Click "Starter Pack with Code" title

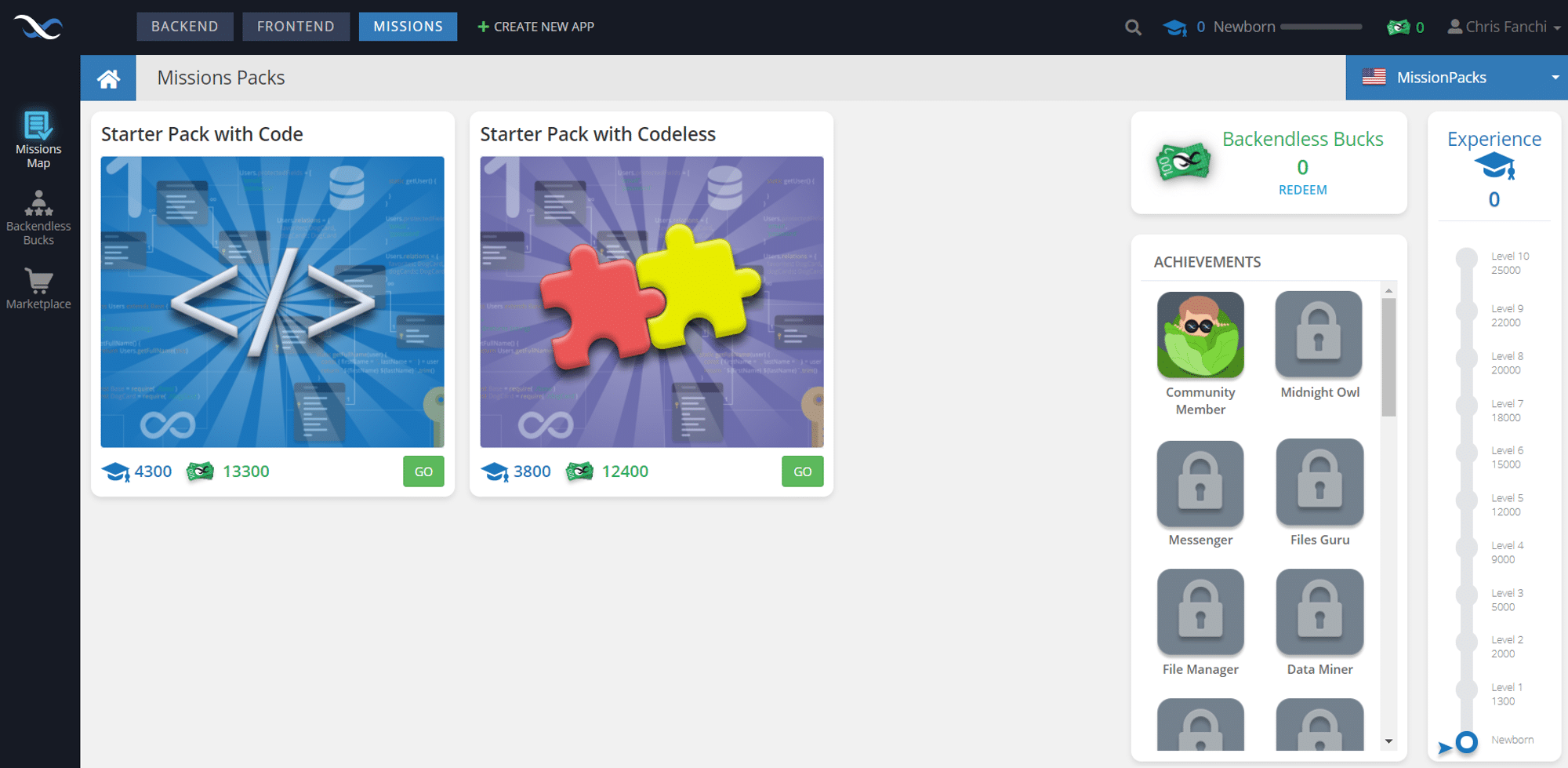click(202, 134)
